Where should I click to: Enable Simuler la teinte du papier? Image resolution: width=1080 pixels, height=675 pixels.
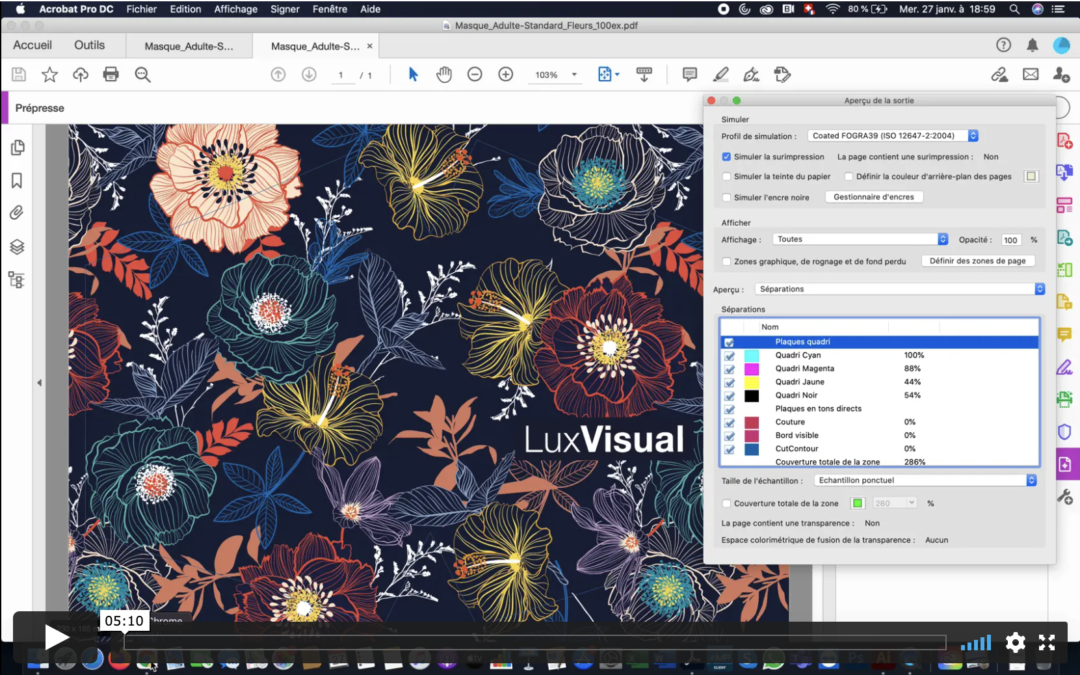pos(727,177)
